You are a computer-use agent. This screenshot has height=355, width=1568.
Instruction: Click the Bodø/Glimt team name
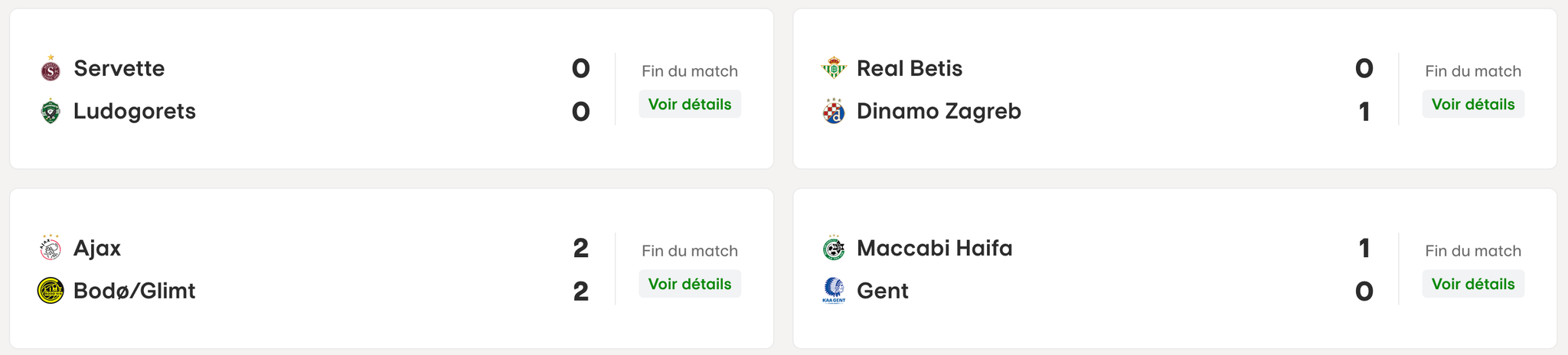tap(134, 291)
